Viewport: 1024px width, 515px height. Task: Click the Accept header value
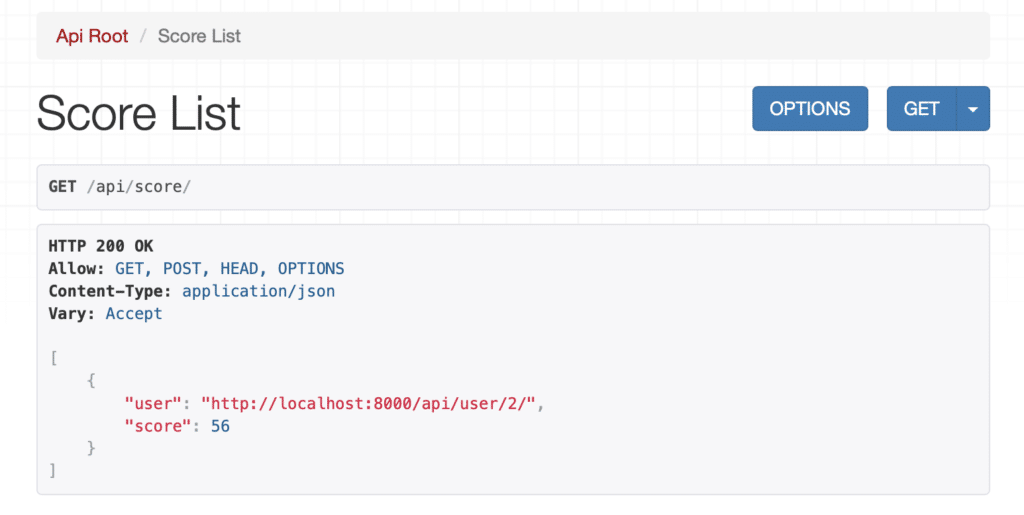click(x=133, y=313)
